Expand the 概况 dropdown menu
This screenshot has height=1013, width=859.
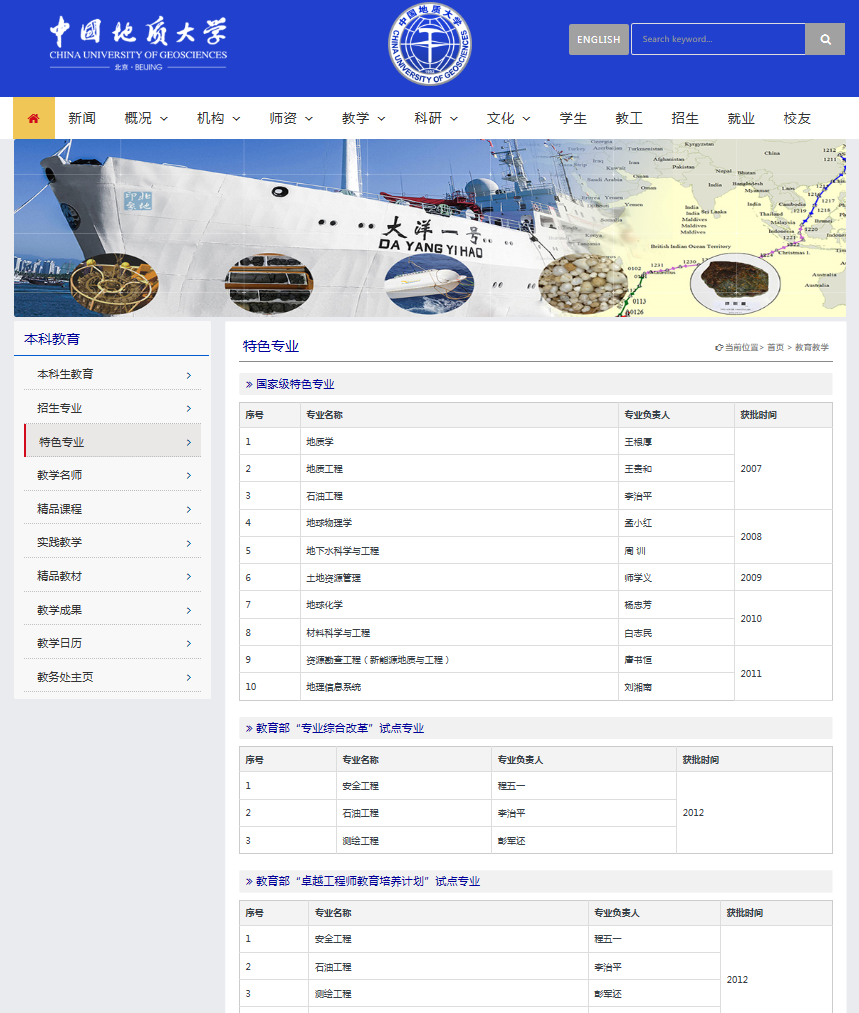[x=146, y=118]
